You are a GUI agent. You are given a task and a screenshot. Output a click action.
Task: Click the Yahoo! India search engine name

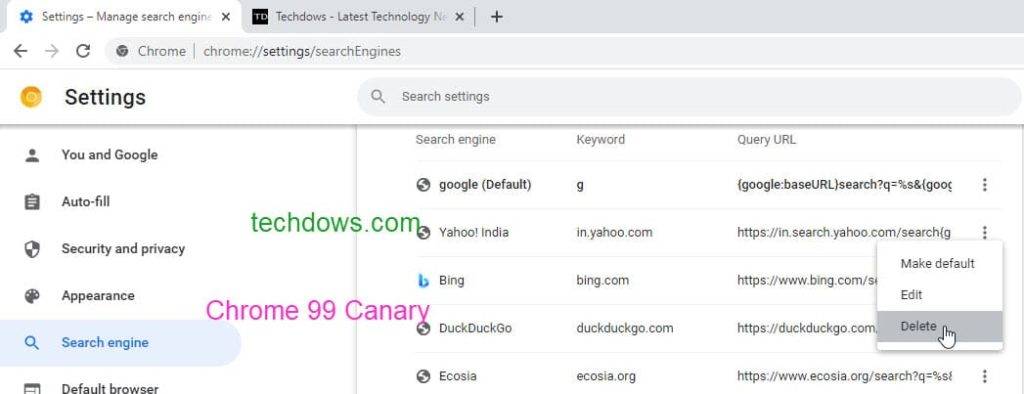pos(473,233)
